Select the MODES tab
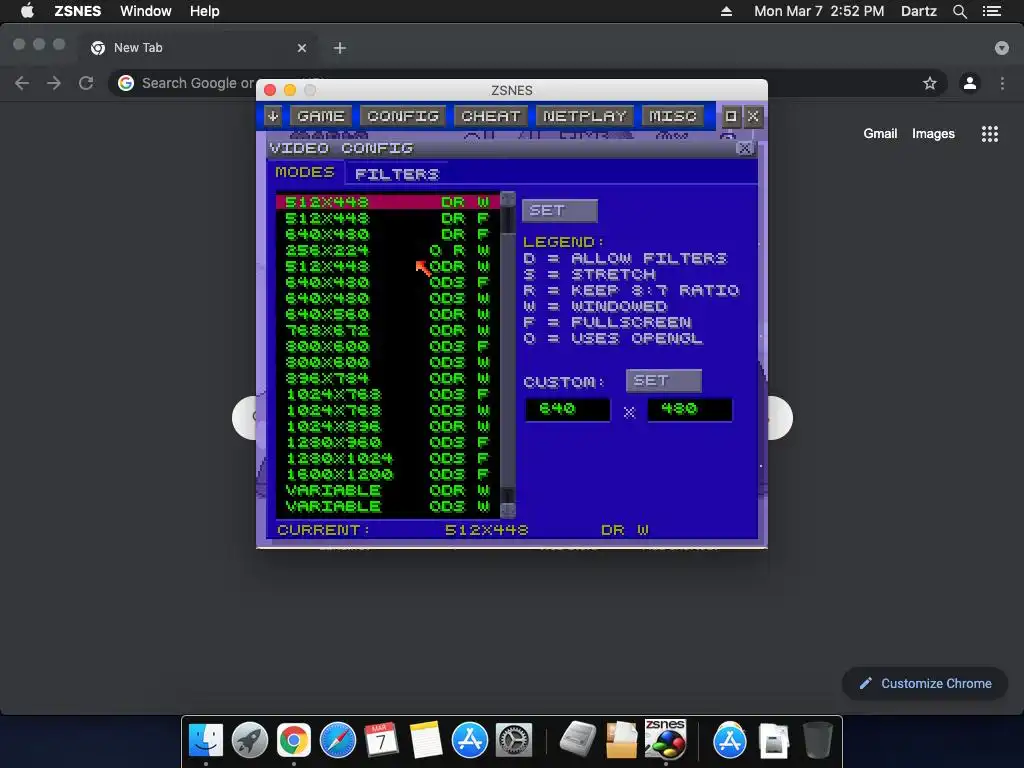 pyautogui.click(x=305, y=172)
